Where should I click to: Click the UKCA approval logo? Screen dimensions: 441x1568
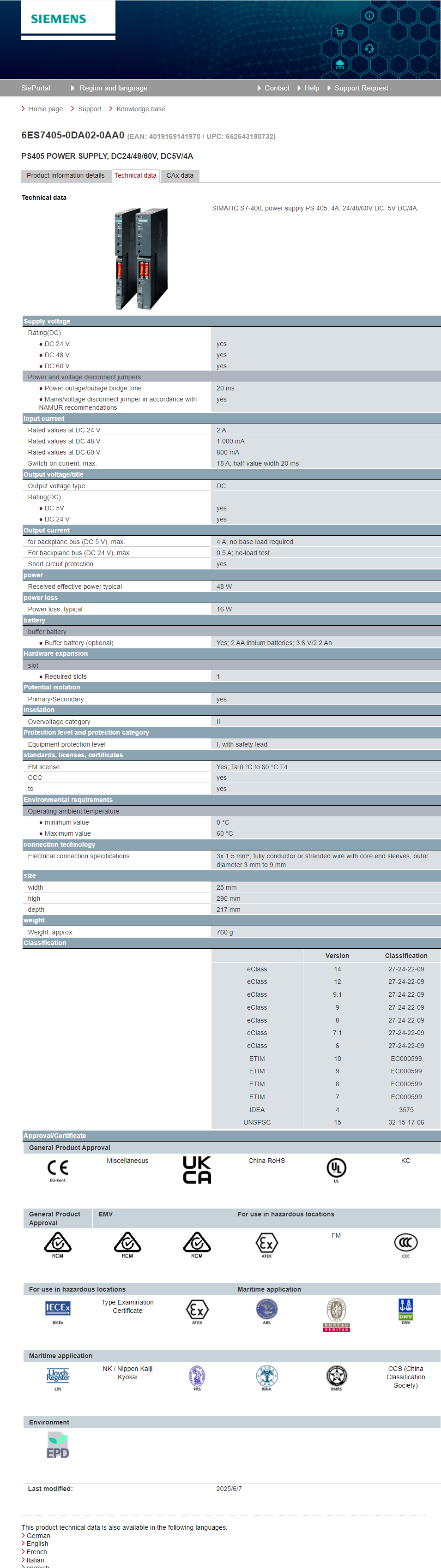tap(197, 1169)
